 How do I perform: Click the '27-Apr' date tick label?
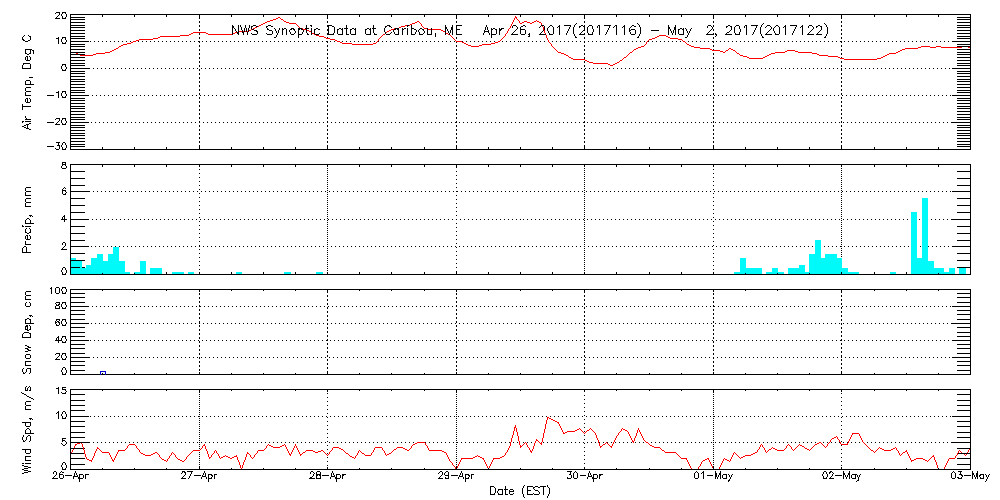tap(200, 476)
